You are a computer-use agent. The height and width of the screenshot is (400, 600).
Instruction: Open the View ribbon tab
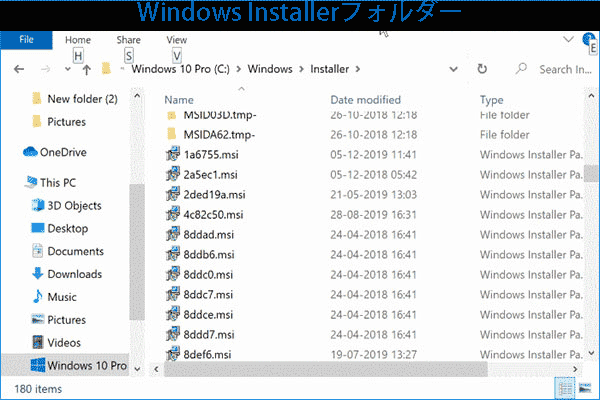coord(176,40)
